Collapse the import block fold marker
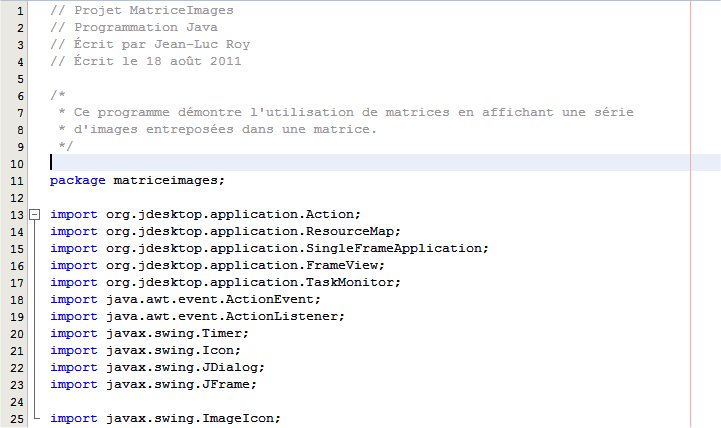The height and width of the screenshot is (428, 721). (x=34, y=215)
